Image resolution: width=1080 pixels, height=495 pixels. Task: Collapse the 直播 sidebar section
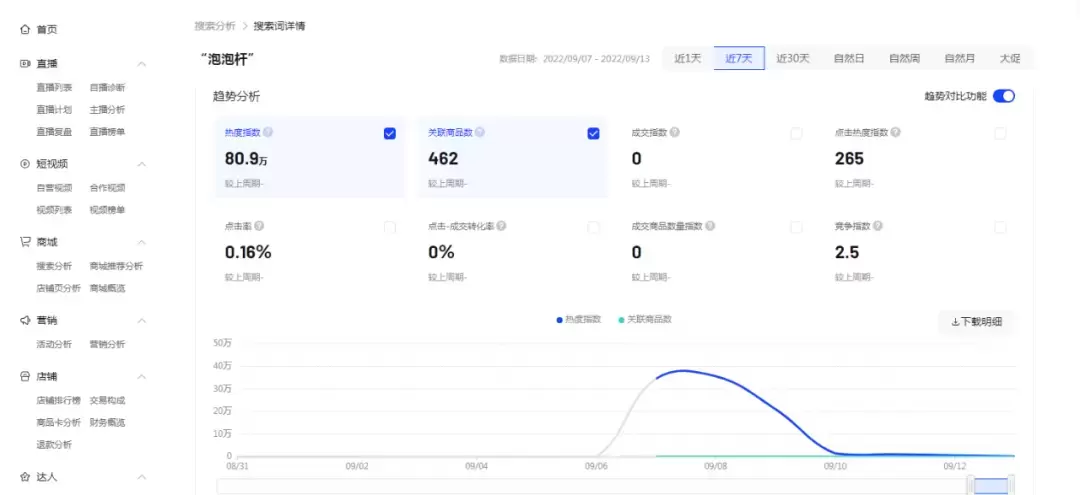141,64
